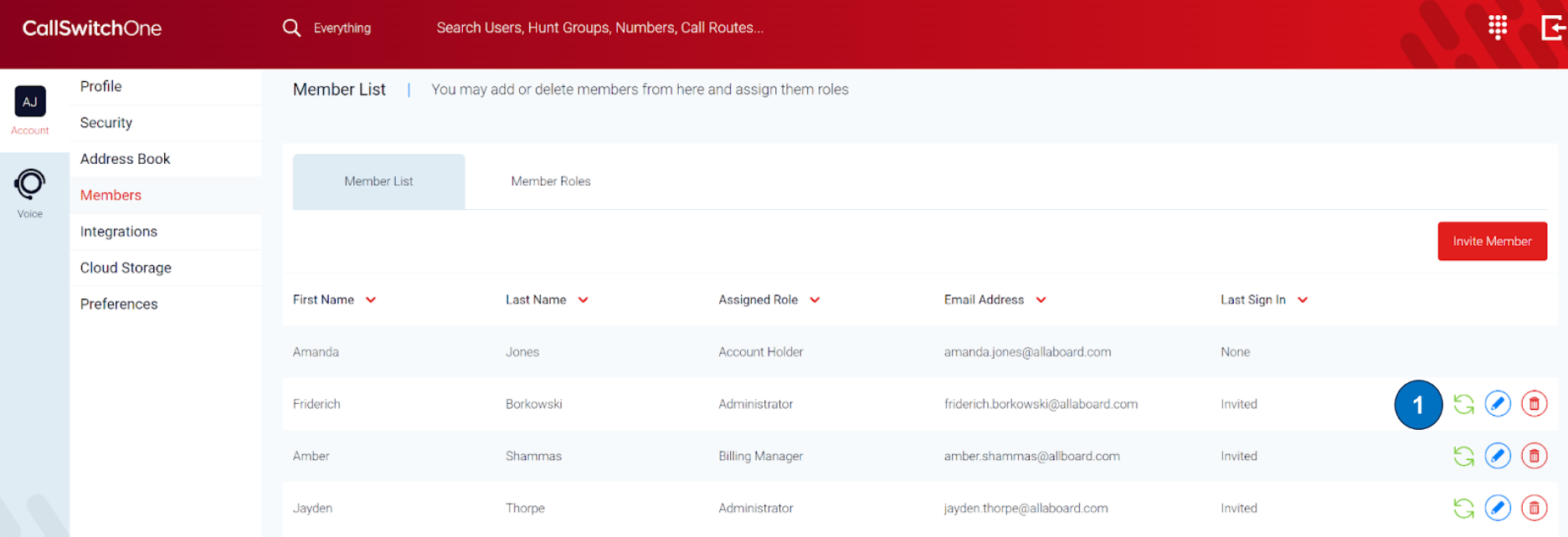Viewport: 1568px width, 537px height.
Task: Click the Amber first name cell
Action: tap(311, 456)
